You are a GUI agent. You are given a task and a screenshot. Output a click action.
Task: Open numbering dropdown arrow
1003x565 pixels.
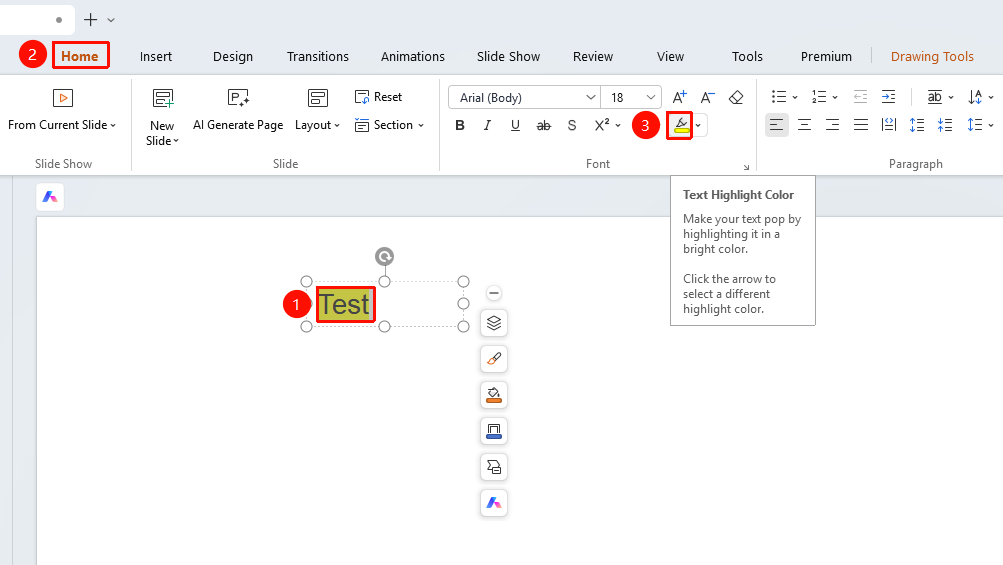pos(835,98)
